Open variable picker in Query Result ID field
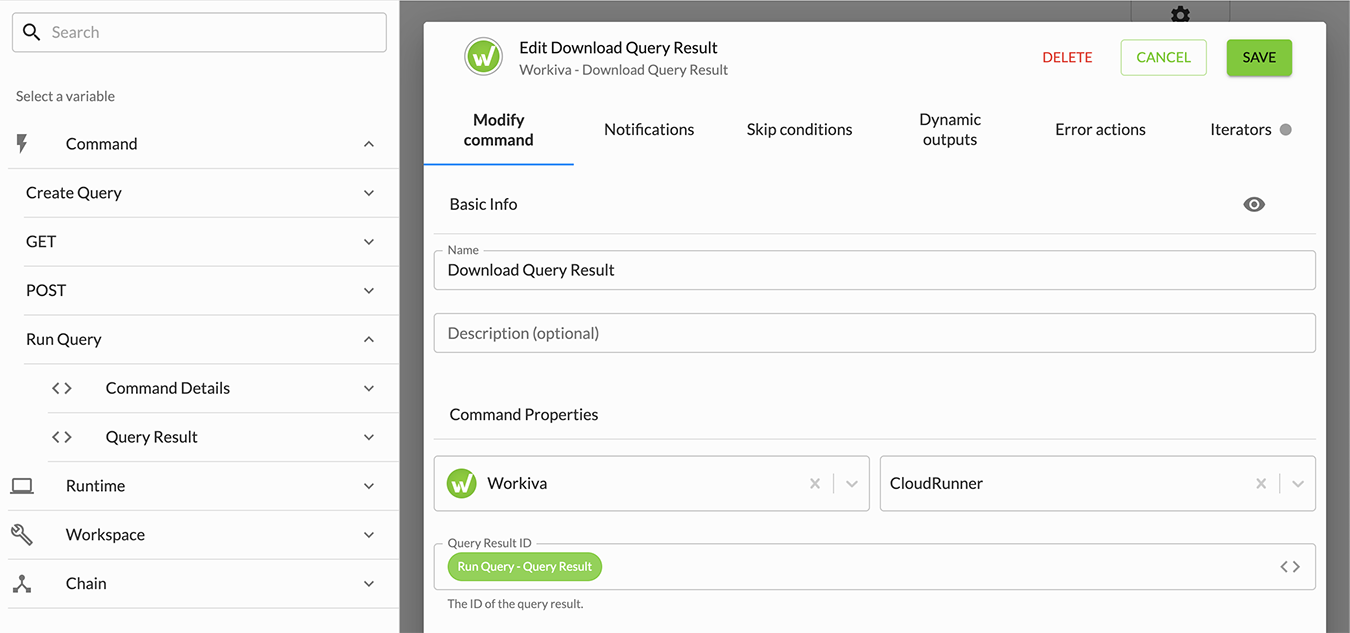The height and width of the screenshot is (633, 1350). (x=1290, y=567)
